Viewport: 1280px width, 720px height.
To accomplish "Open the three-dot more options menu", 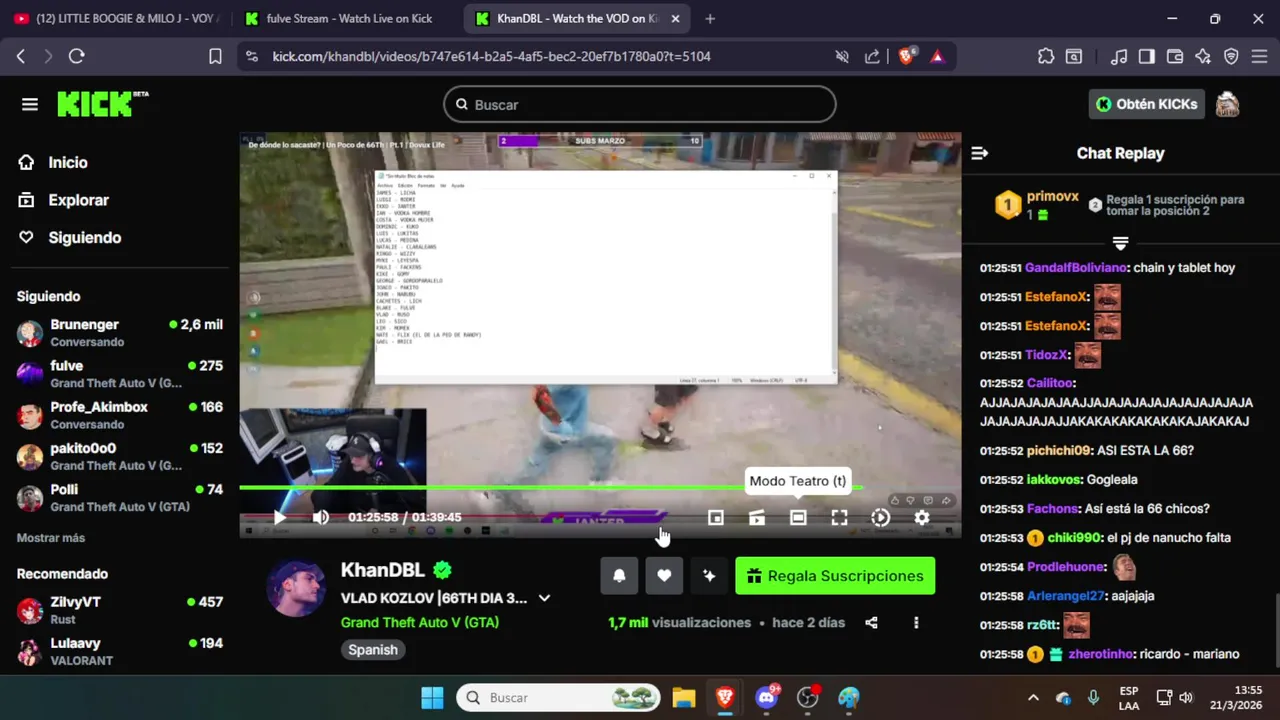I will coord(916,622).
